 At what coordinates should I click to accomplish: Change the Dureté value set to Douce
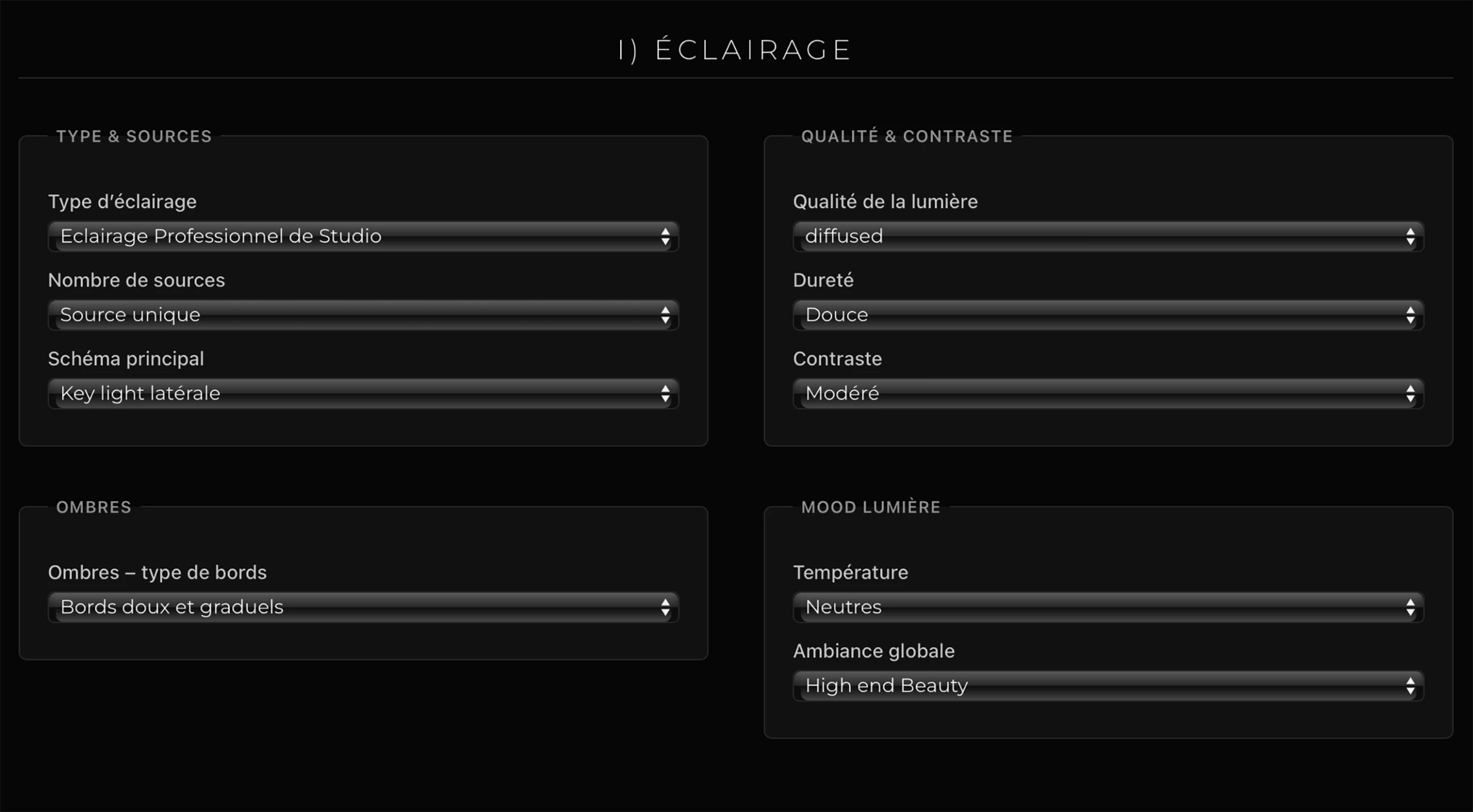1108,315
